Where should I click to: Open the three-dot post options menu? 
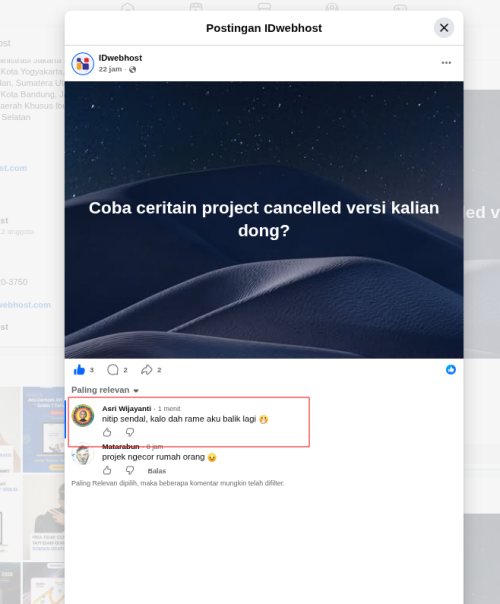[x=446, y=63]
